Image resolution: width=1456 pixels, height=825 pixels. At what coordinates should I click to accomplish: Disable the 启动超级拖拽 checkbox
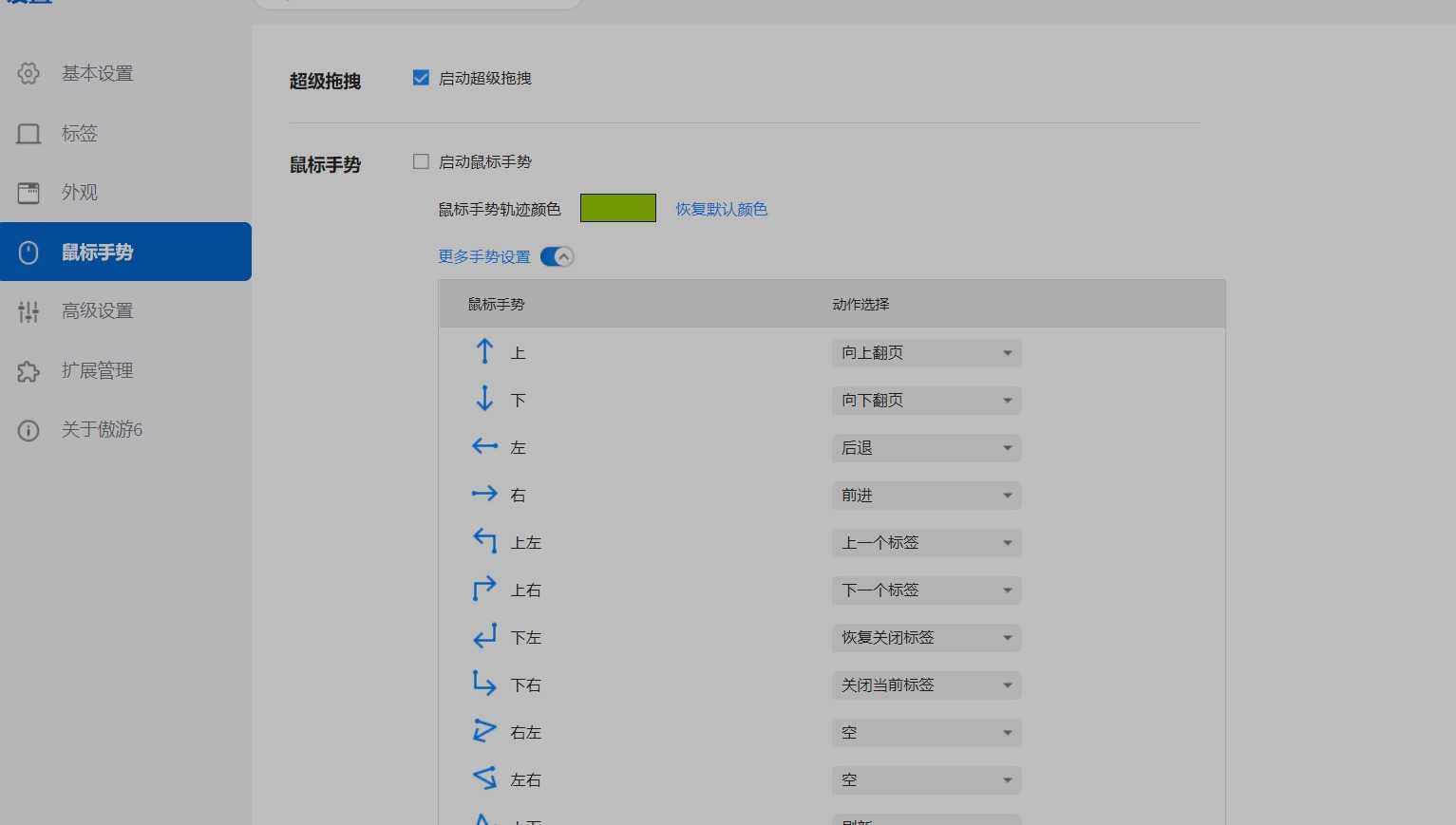click(421, 78)
